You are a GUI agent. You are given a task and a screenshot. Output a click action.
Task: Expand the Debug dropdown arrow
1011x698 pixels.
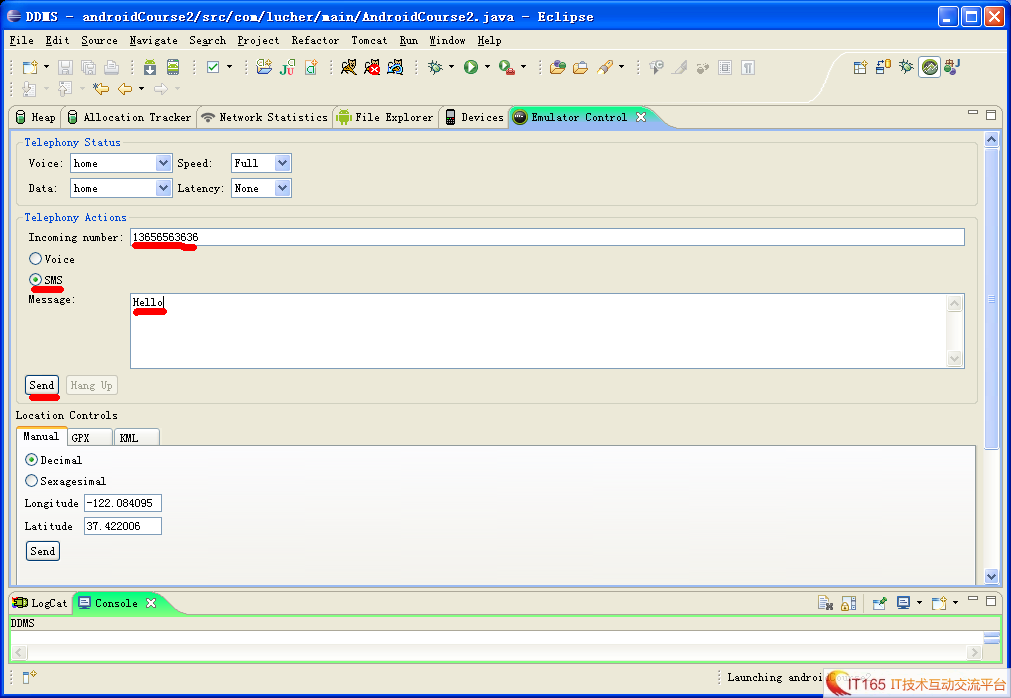coord(451,67)
